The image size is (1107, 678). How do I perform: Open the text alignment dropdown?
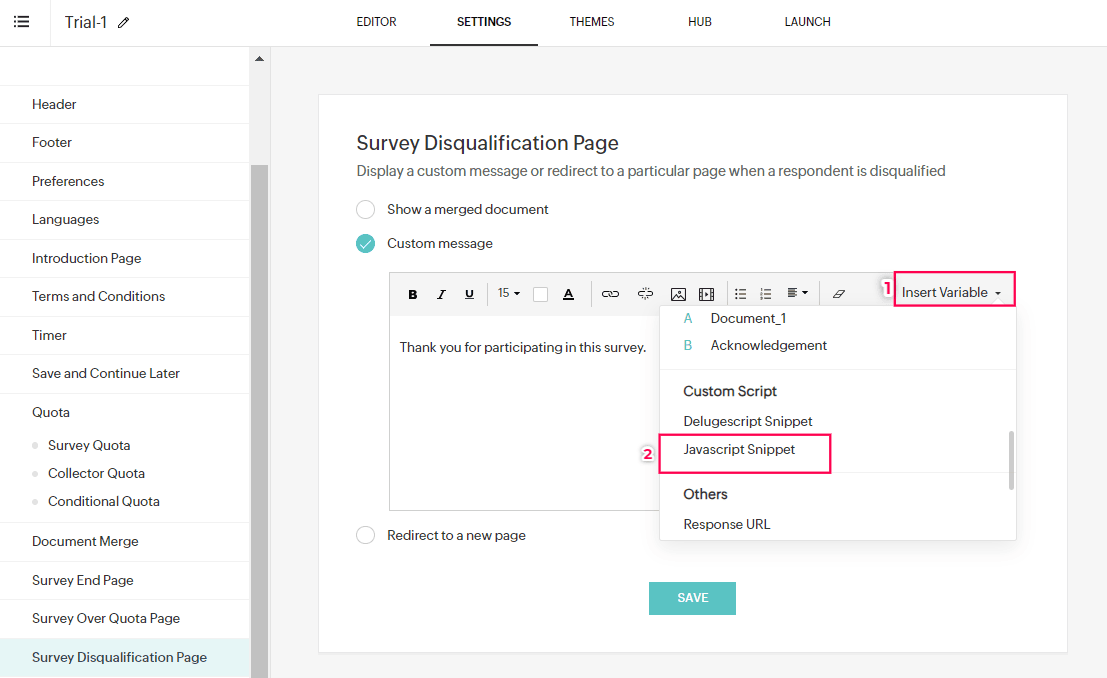(797, 293)
